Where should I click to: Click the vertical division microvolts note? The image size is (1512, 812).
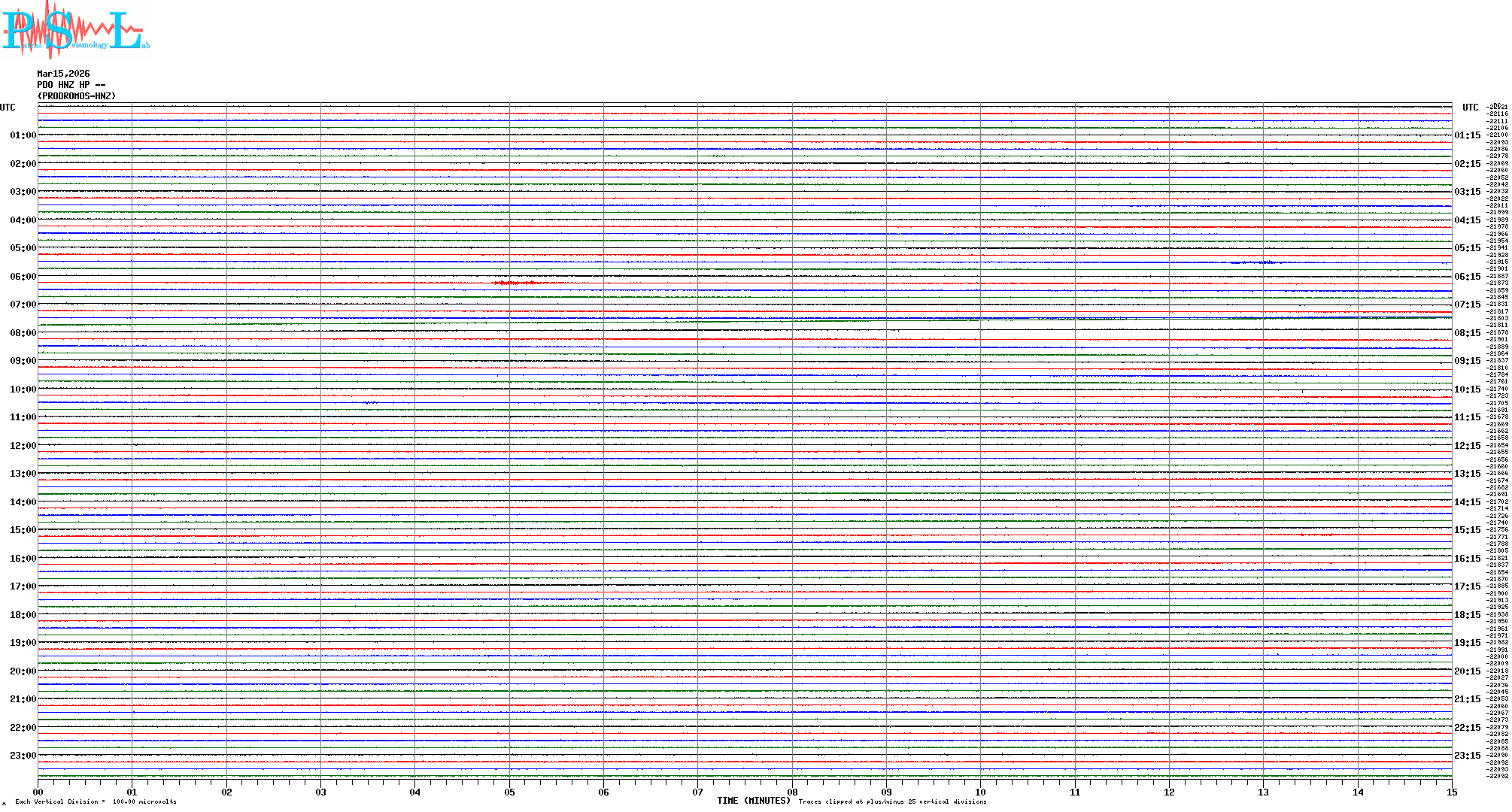tap(96, 801)
